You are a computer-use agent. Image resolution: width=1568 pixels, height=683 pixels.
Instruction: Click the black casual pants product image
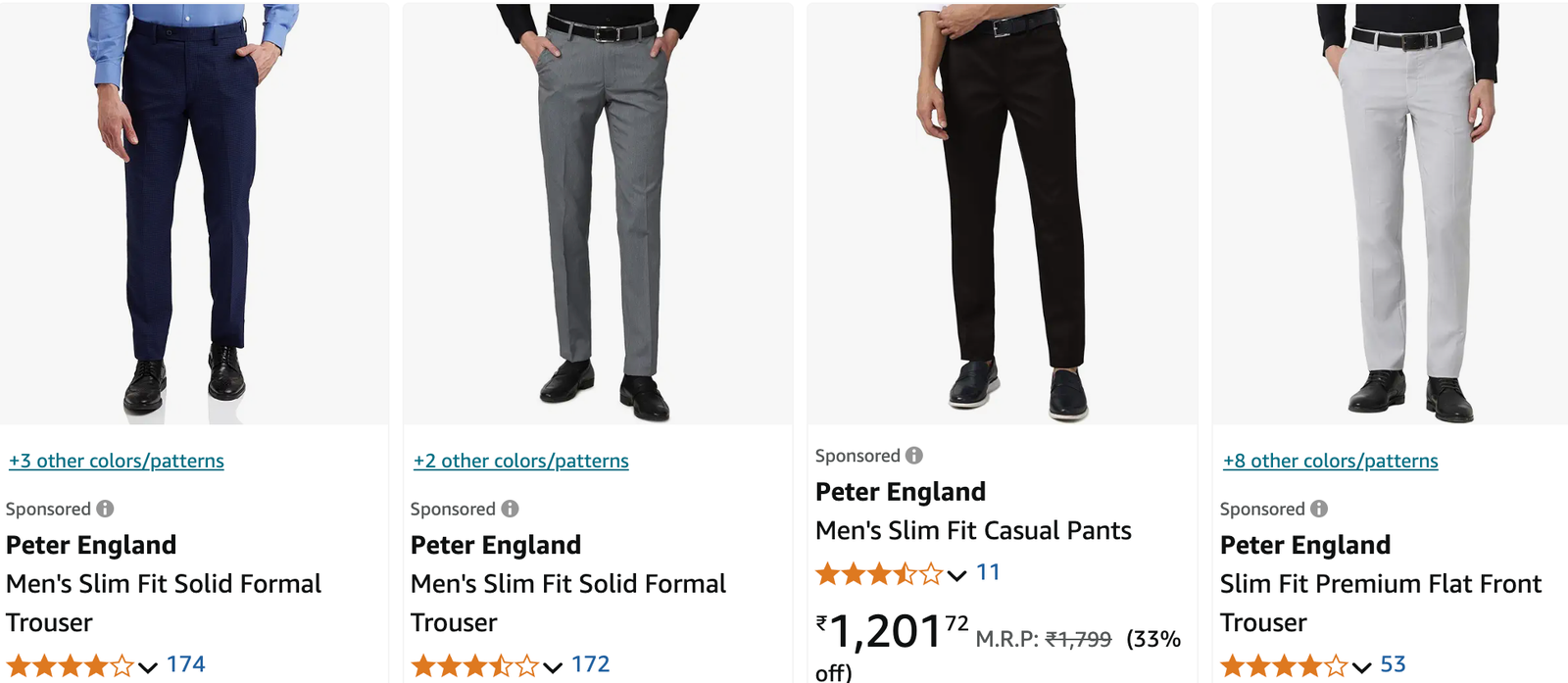point(1003,211)
